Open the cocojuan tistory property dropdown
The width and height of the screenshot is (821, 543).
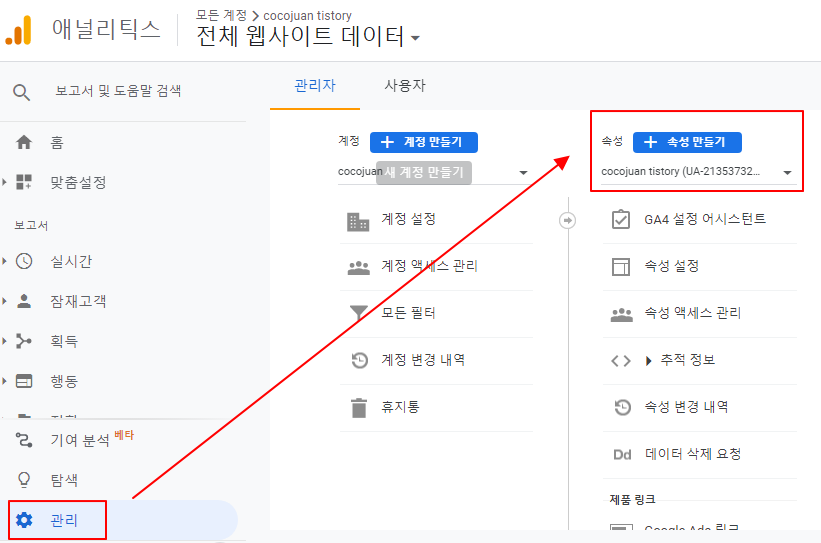(698, 172)
